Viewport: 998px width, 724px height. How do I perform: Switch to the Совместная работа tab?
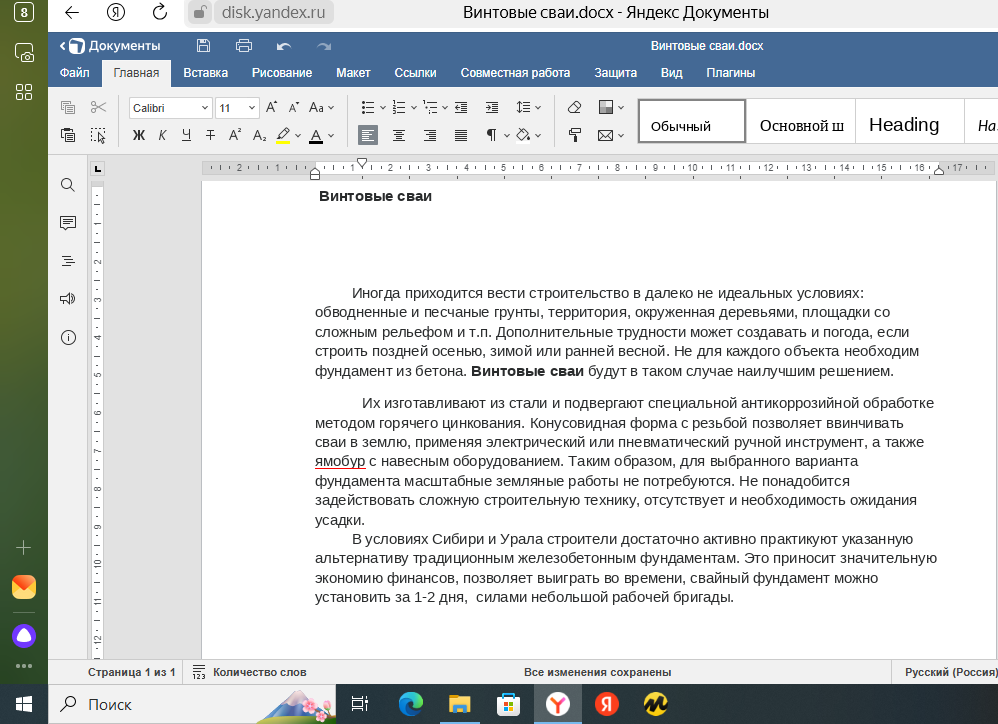tap(516, 73)
